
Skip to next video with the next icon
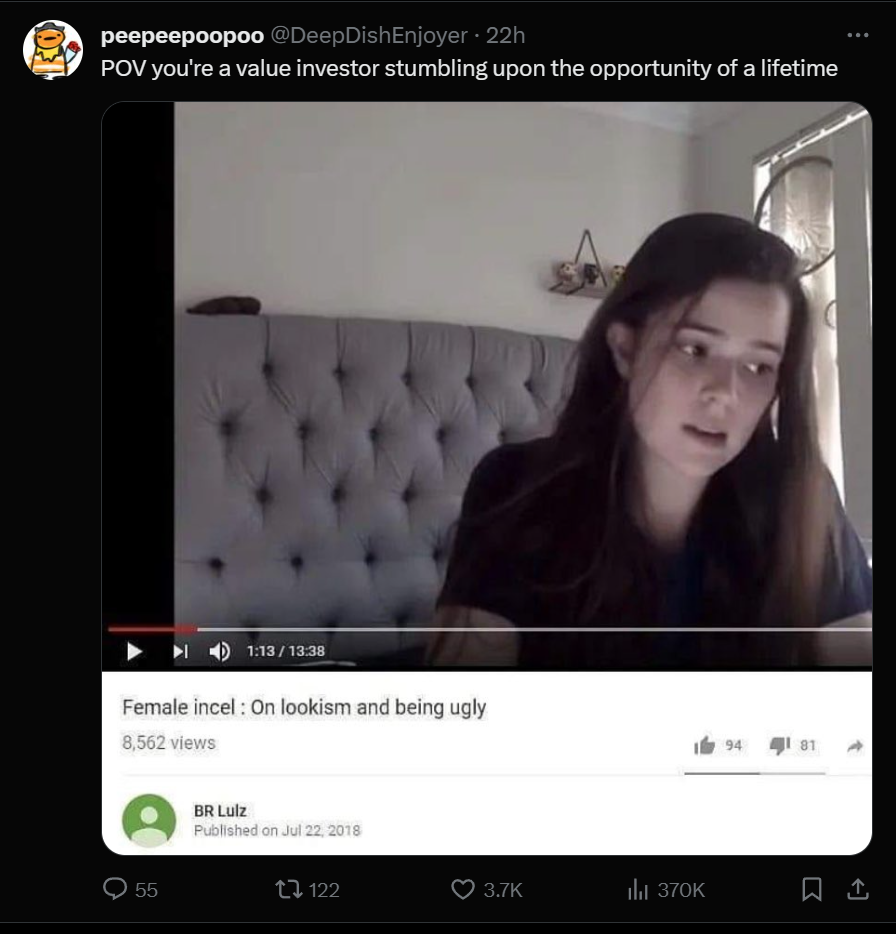[181, 652]
